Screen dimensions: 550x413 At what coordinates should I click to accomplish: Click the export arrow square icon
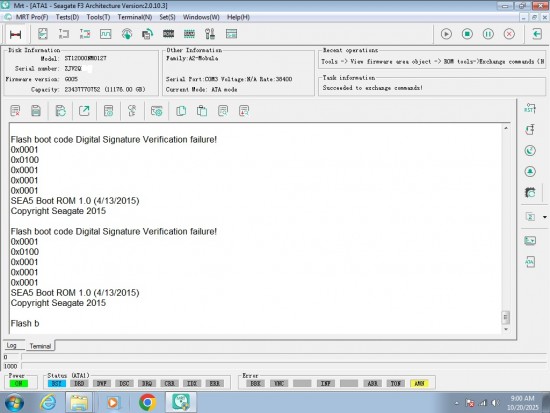[x=84, y=111]
